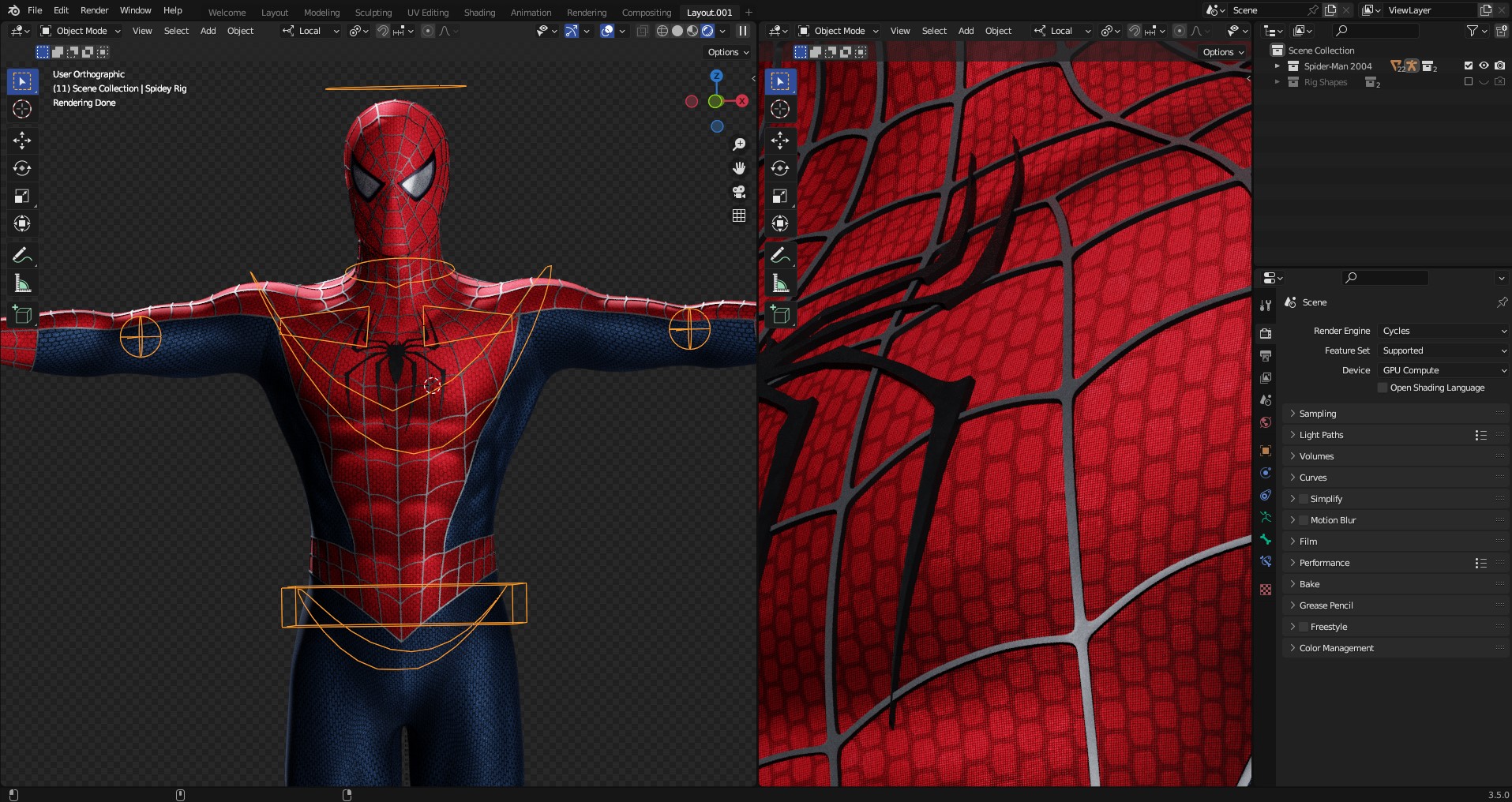Open the Output properties tab
Image resolution: width=1512 pixels, height=802 pixels.
click(x=1266, y=356)
